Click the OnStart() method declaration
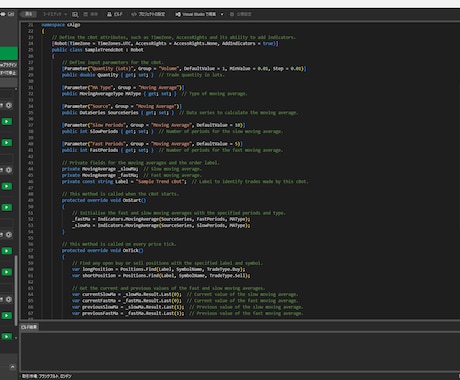Viewport: 460px width, 380px height. [x=104, y=200]
